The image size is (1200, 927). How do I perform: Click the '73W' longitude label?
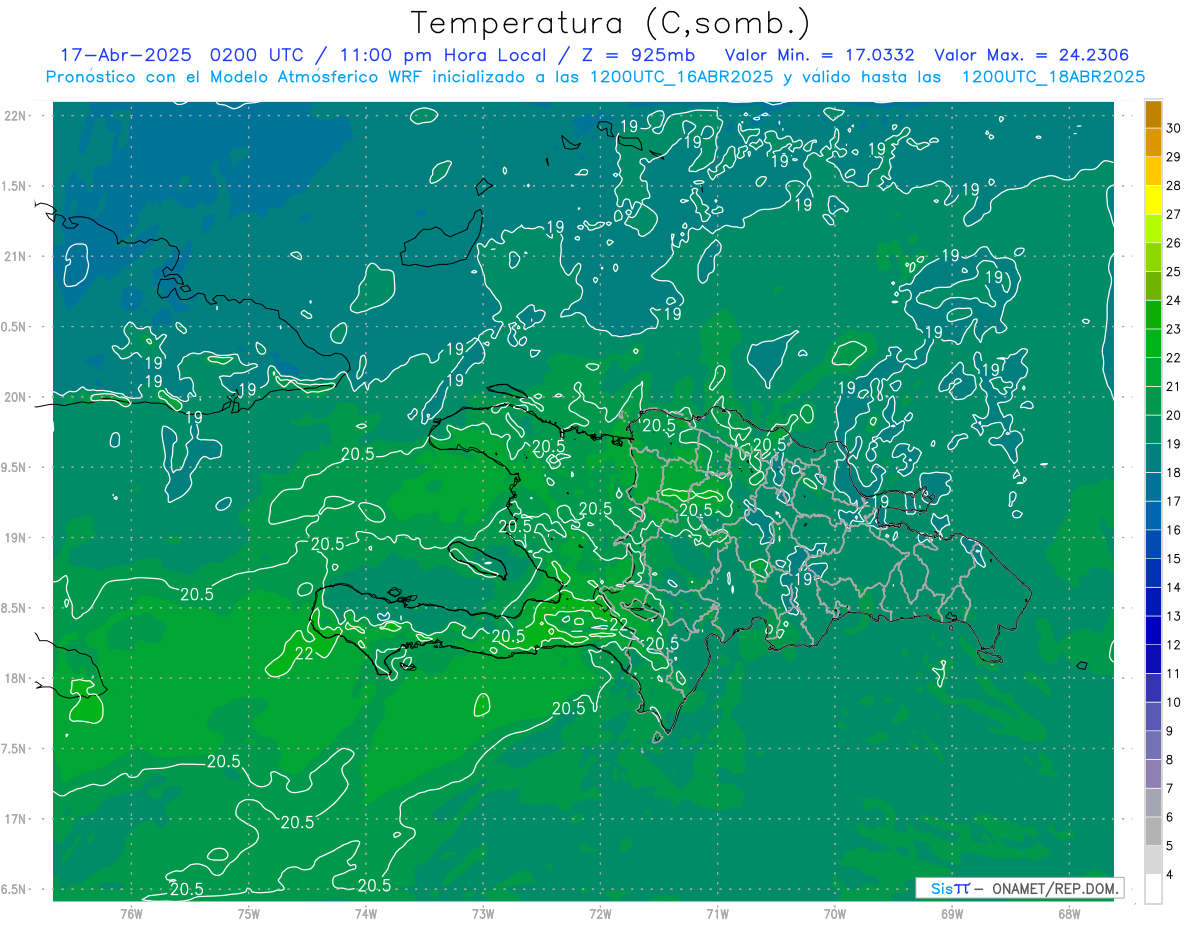[x=483, y=912]
